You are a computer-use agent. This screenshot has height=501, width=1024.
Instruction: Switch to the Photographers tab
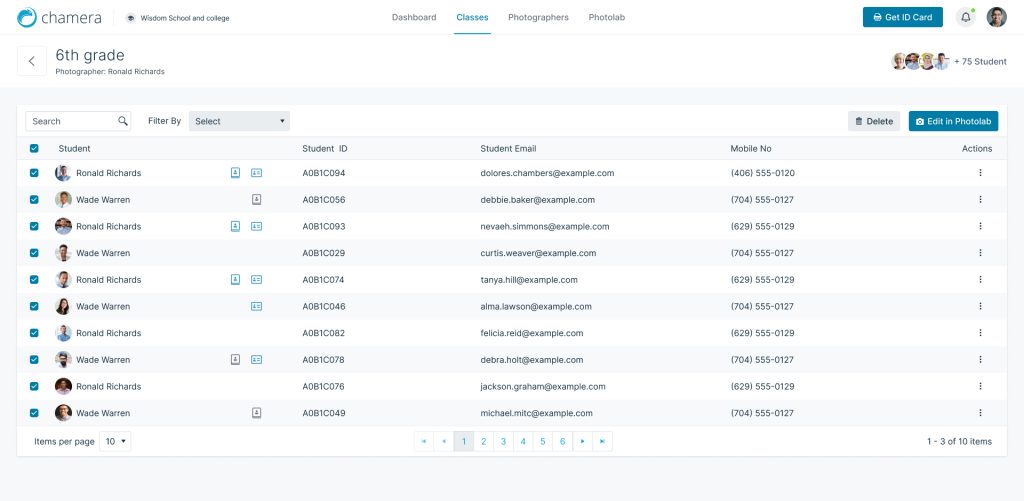(538, 17)
